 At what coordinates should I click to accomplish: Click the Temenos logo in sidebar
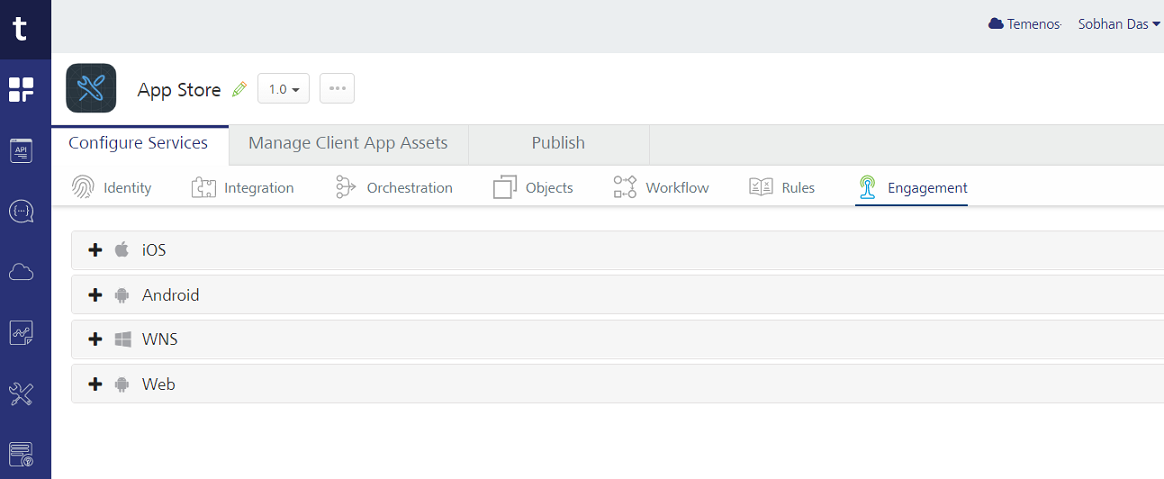[x=21, y=29]
